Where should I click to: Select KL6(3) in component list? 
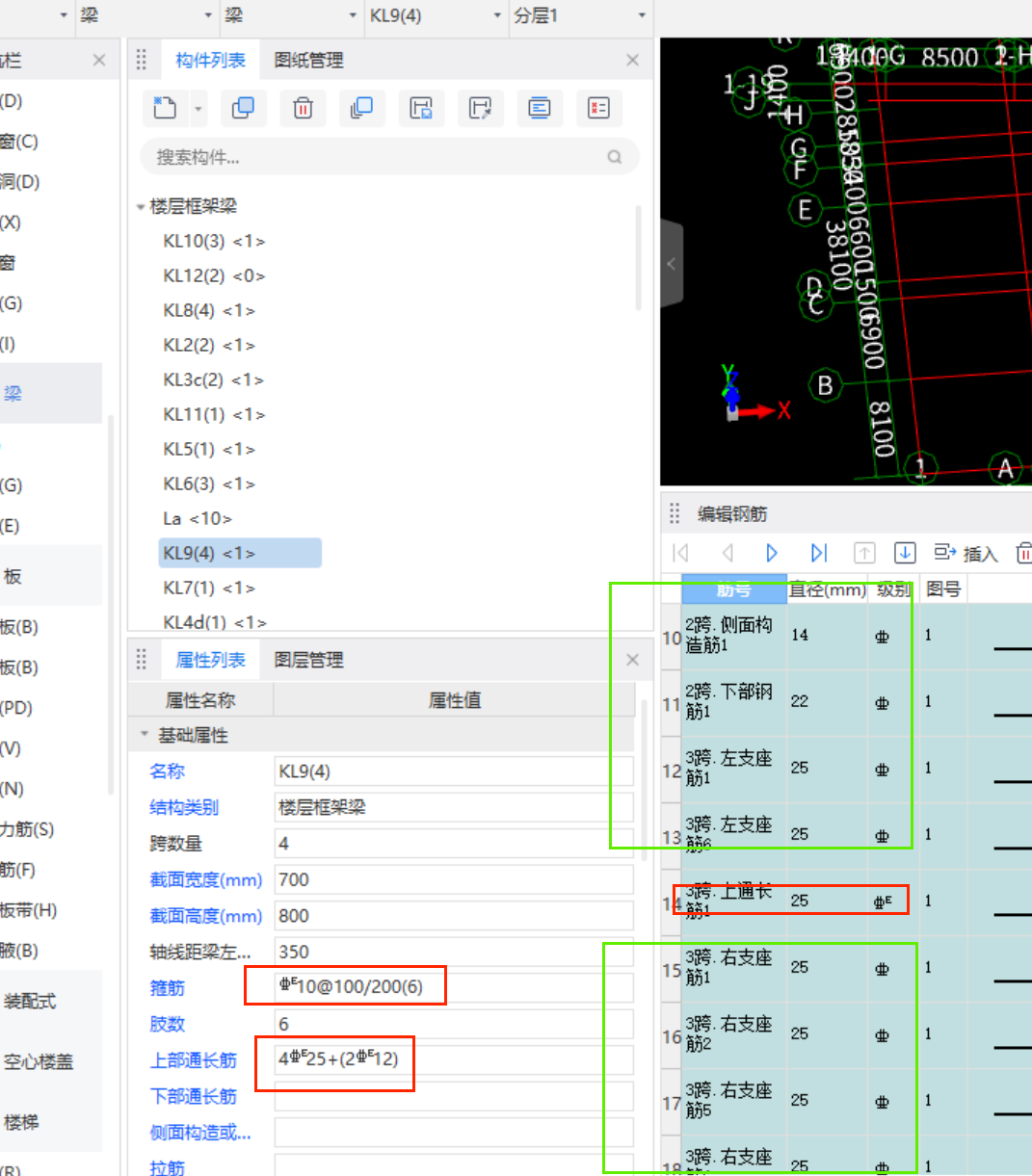click(x=209, y=483)
